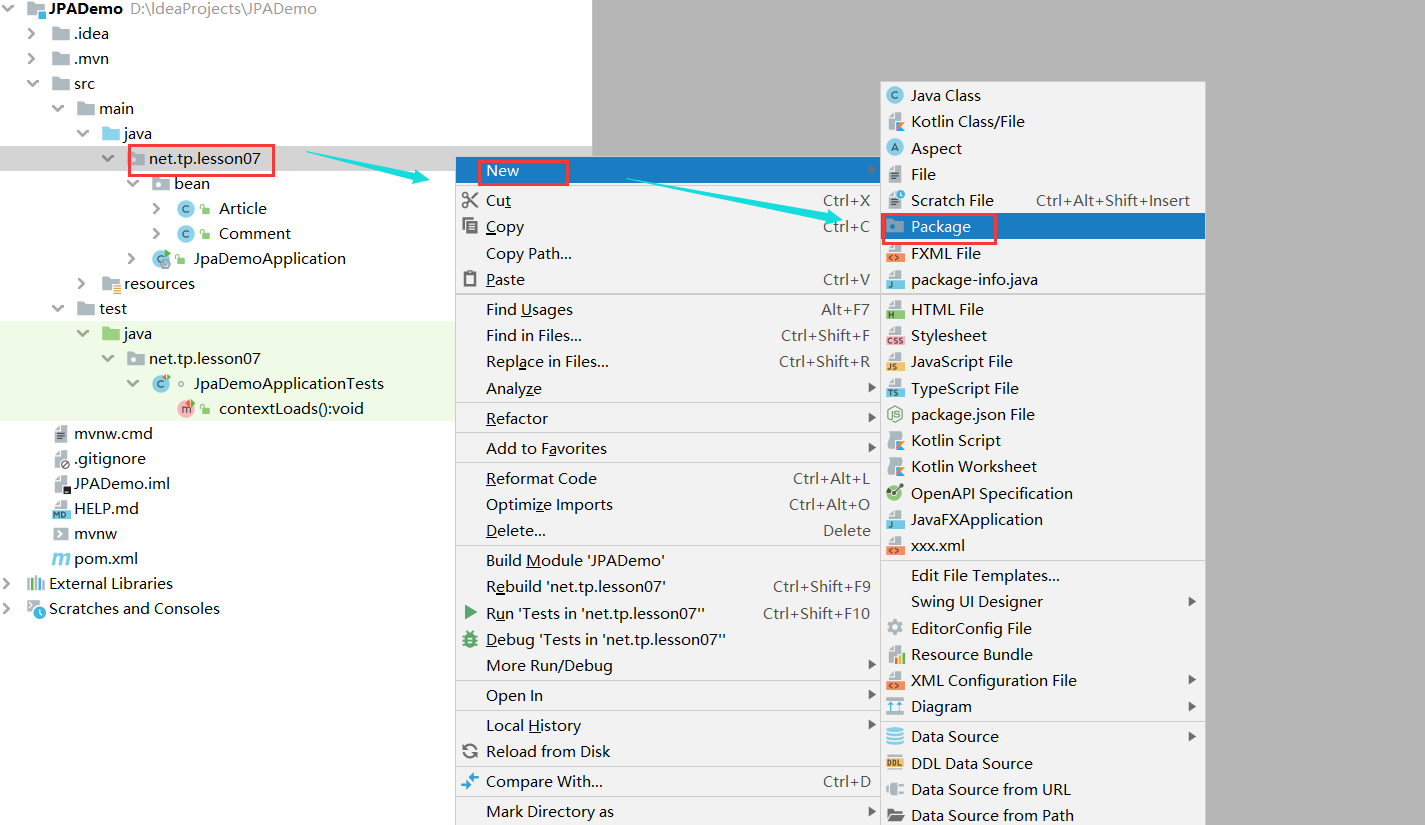Select Replace in Files... menu item
The height and width of the screenshot is (825, 1425).
click(x=668, y=362)
